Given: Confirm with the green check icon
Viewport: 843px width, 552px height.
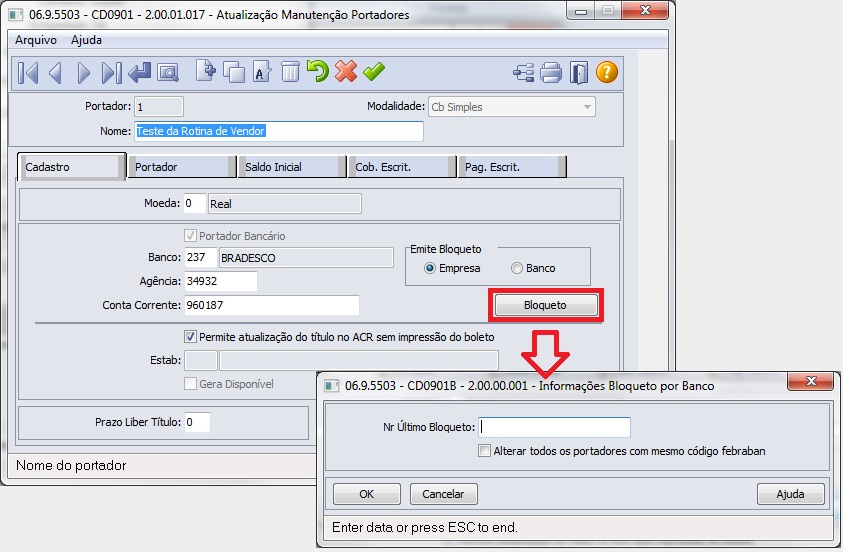Looking at the screenshot, I should [374, 71].
